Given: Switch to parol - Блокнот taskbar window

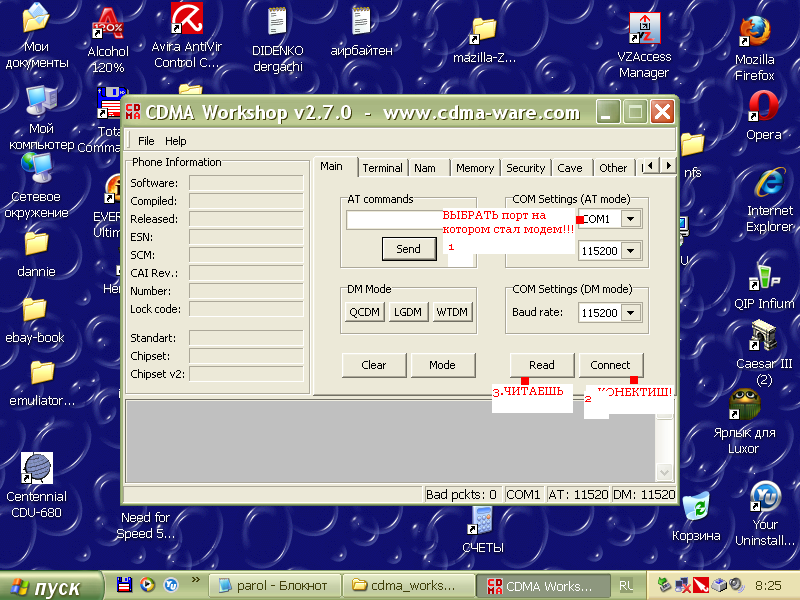Looking at the screenshot, I should coord(274,586).
